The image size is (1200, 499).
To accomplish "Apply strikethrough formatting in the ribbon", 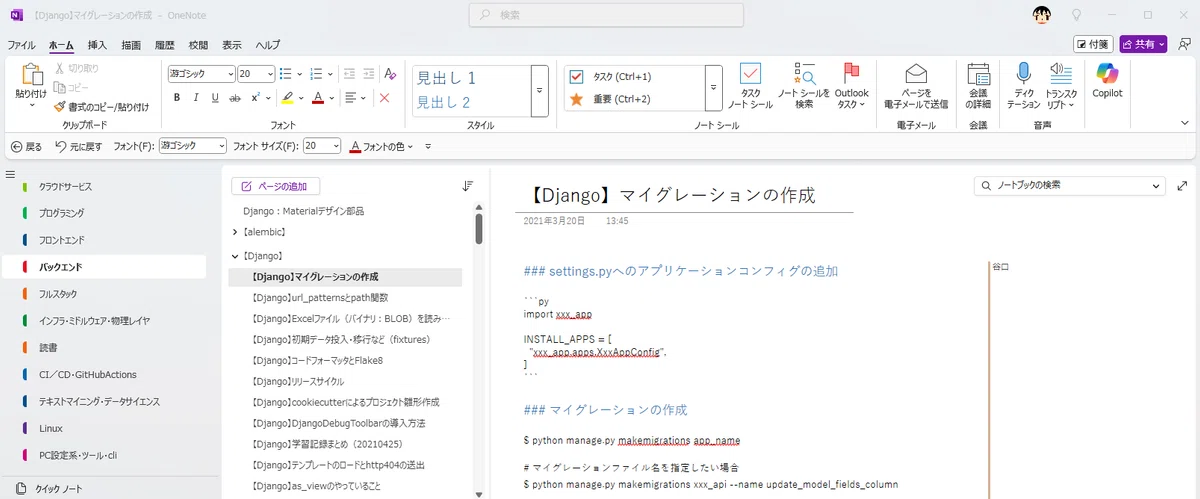I will click(234, 98).
